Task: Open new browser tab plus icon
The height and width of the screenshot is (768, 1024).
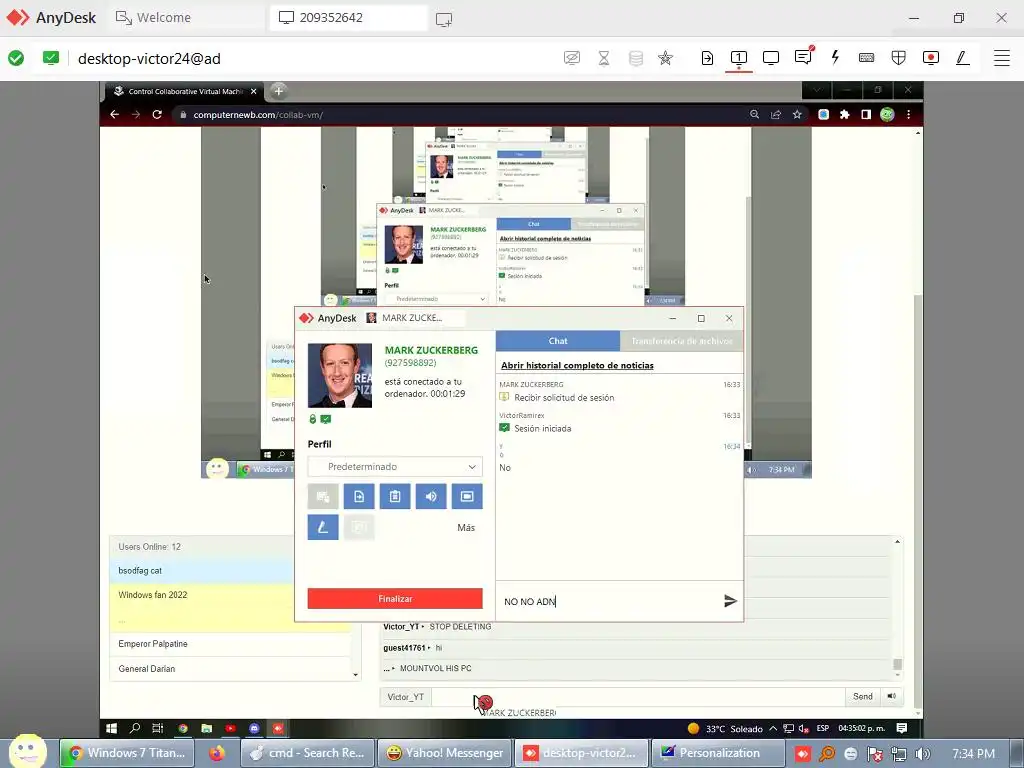Action: pos(278,91)
